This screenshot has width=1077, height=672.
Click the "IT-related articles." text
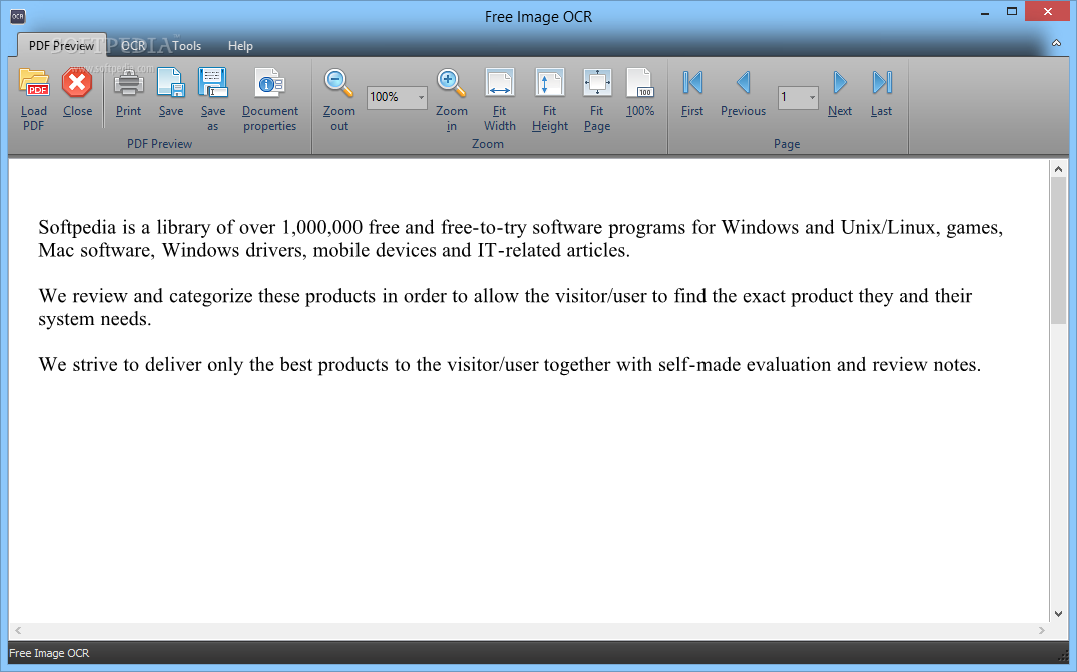tap(554, 250)
